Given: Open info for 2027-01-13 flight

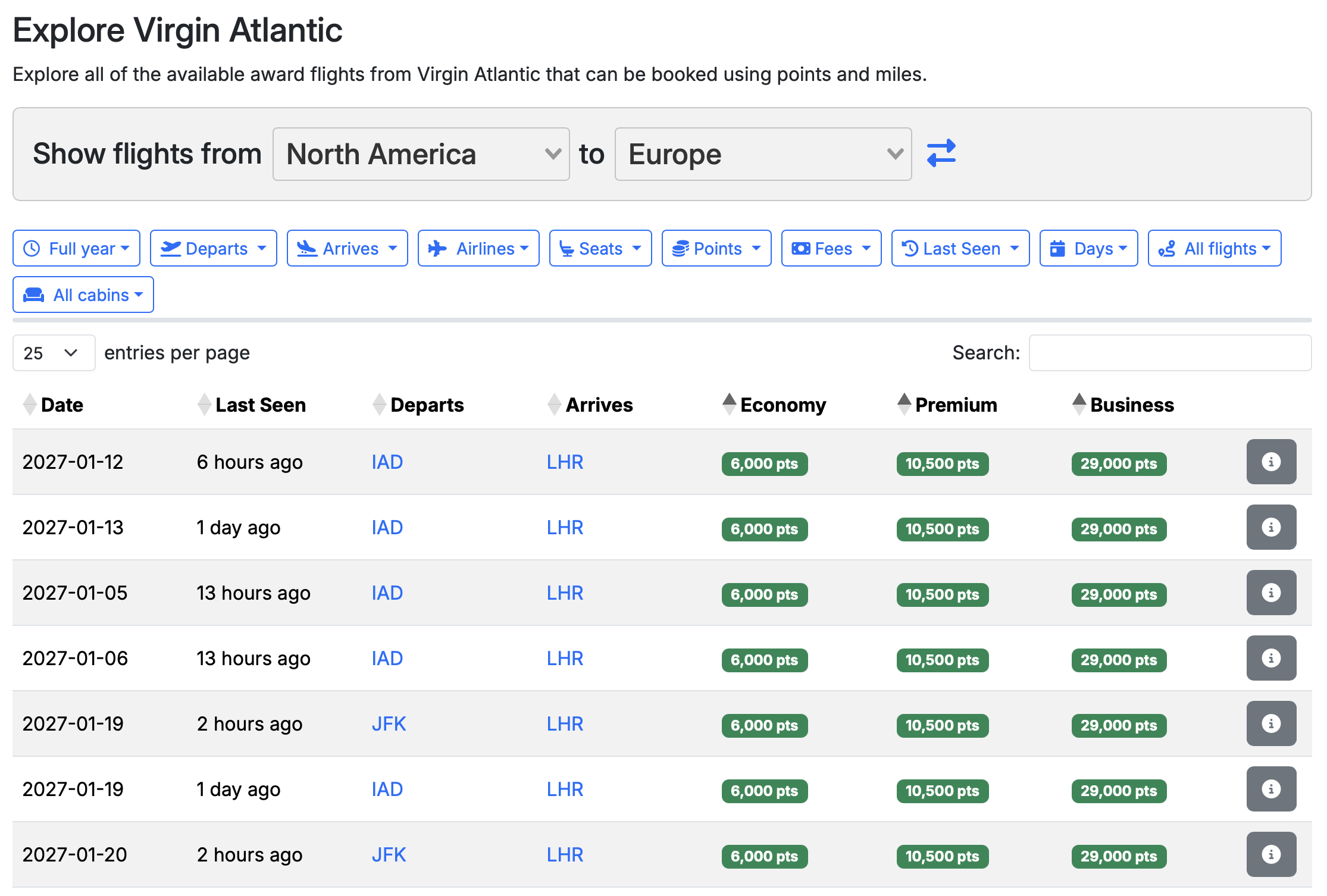Looking at the screenshot, I should pos(1271,527).
